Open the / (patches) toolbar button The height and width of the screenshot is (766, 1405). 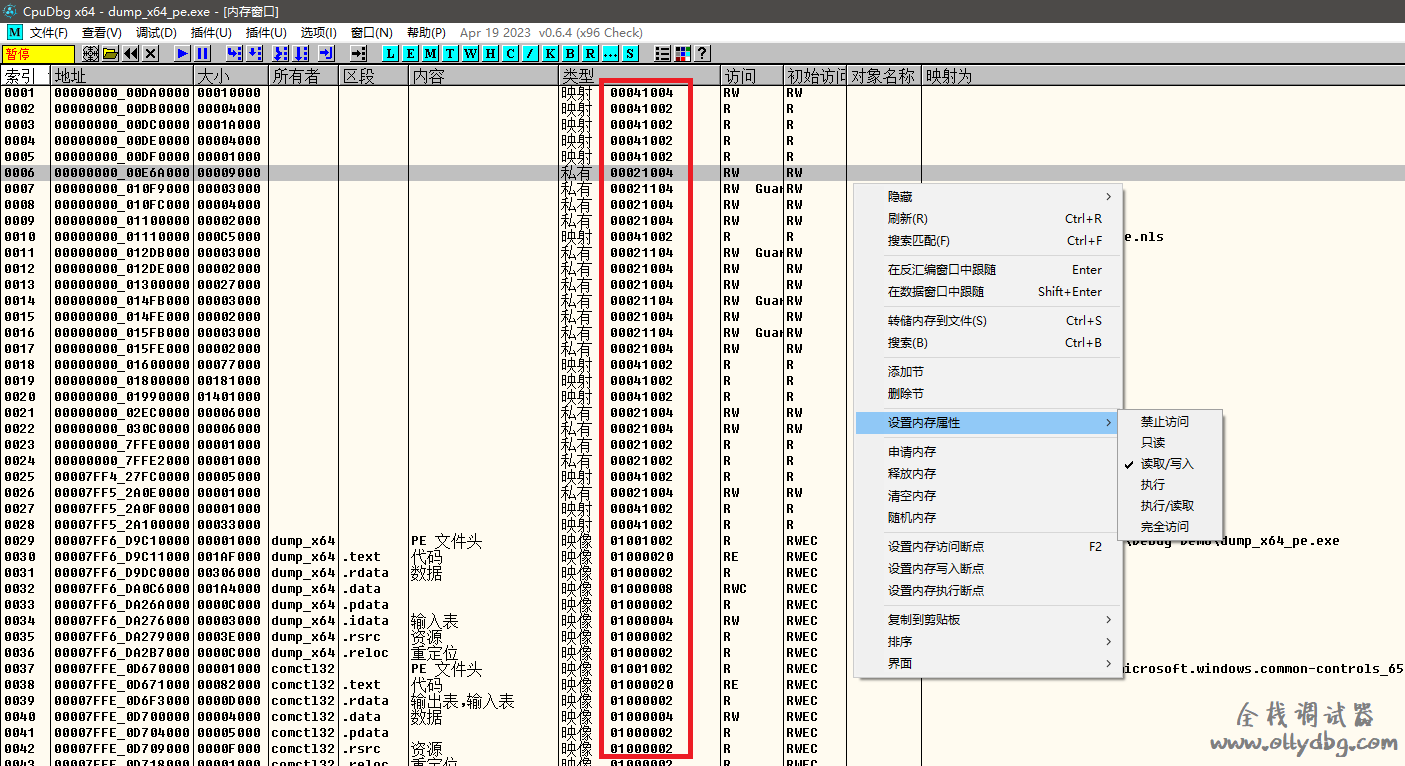pyautogui.click(x=530, y=53)
